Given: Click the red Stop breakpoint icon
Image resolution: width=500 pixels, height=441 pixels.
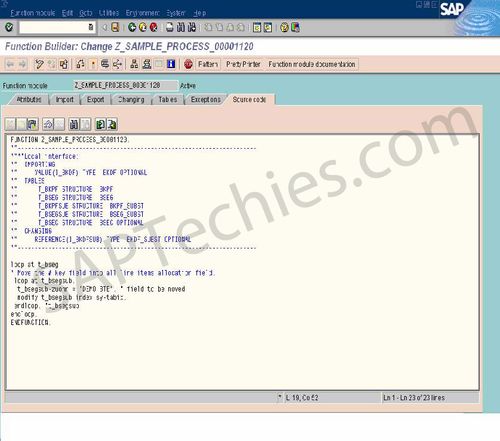Looking at the screenshot, I should (188, 64).
